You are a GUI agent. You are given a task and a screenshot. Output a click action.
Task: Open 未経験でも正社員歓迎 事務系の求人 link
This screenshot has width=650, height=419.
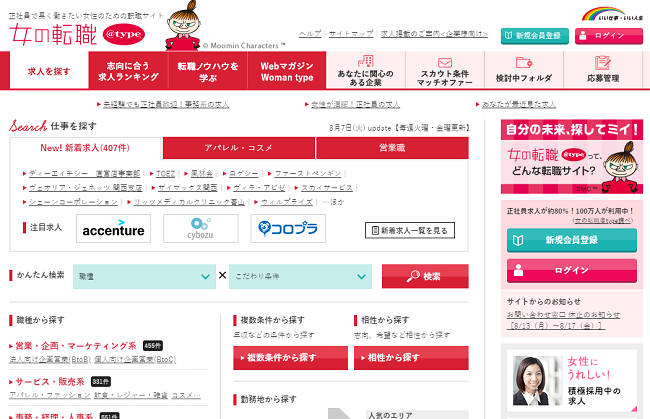(x=166, y=104)
